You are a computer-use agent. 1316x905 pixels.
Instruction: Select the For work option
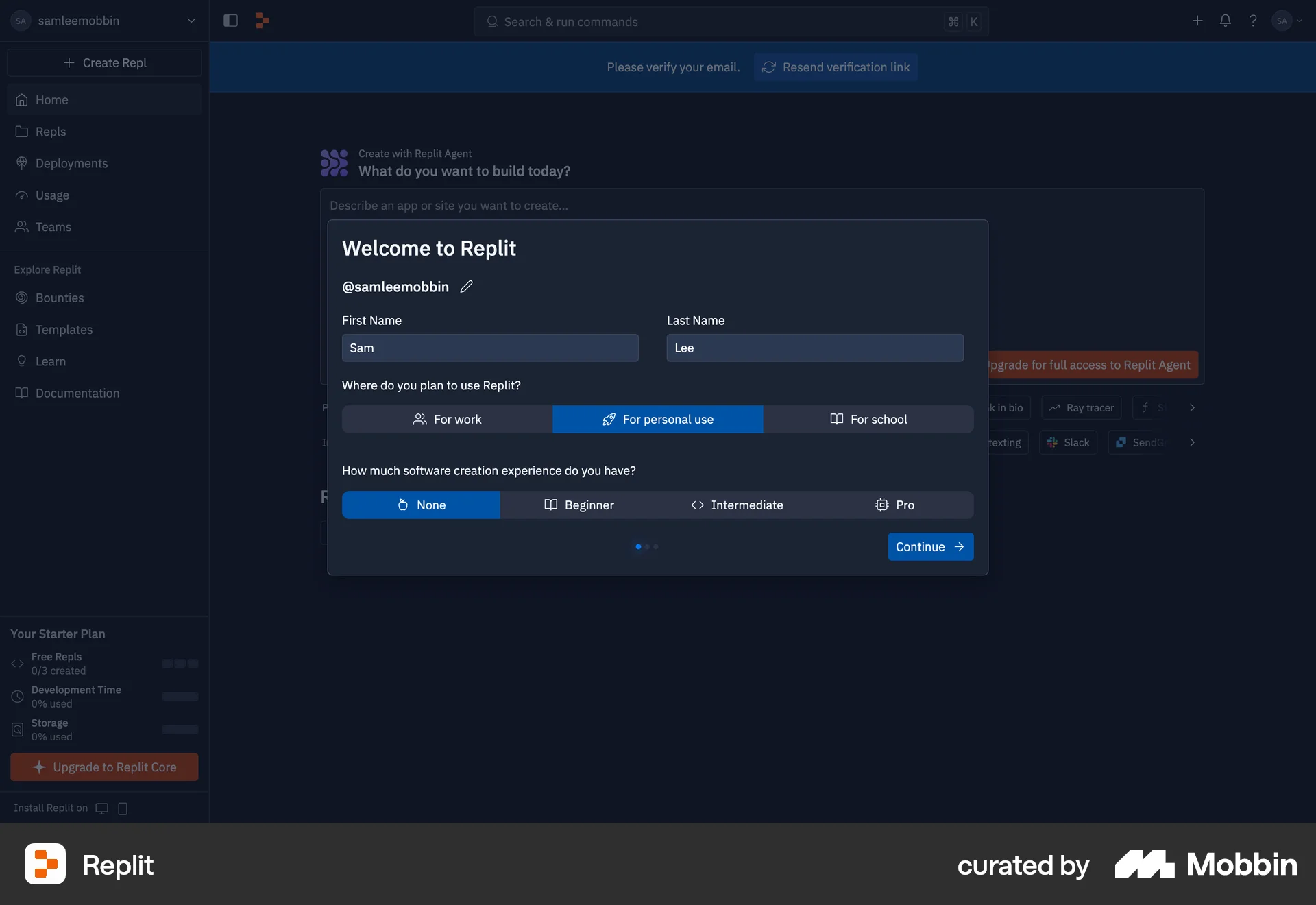click(447, 419)
